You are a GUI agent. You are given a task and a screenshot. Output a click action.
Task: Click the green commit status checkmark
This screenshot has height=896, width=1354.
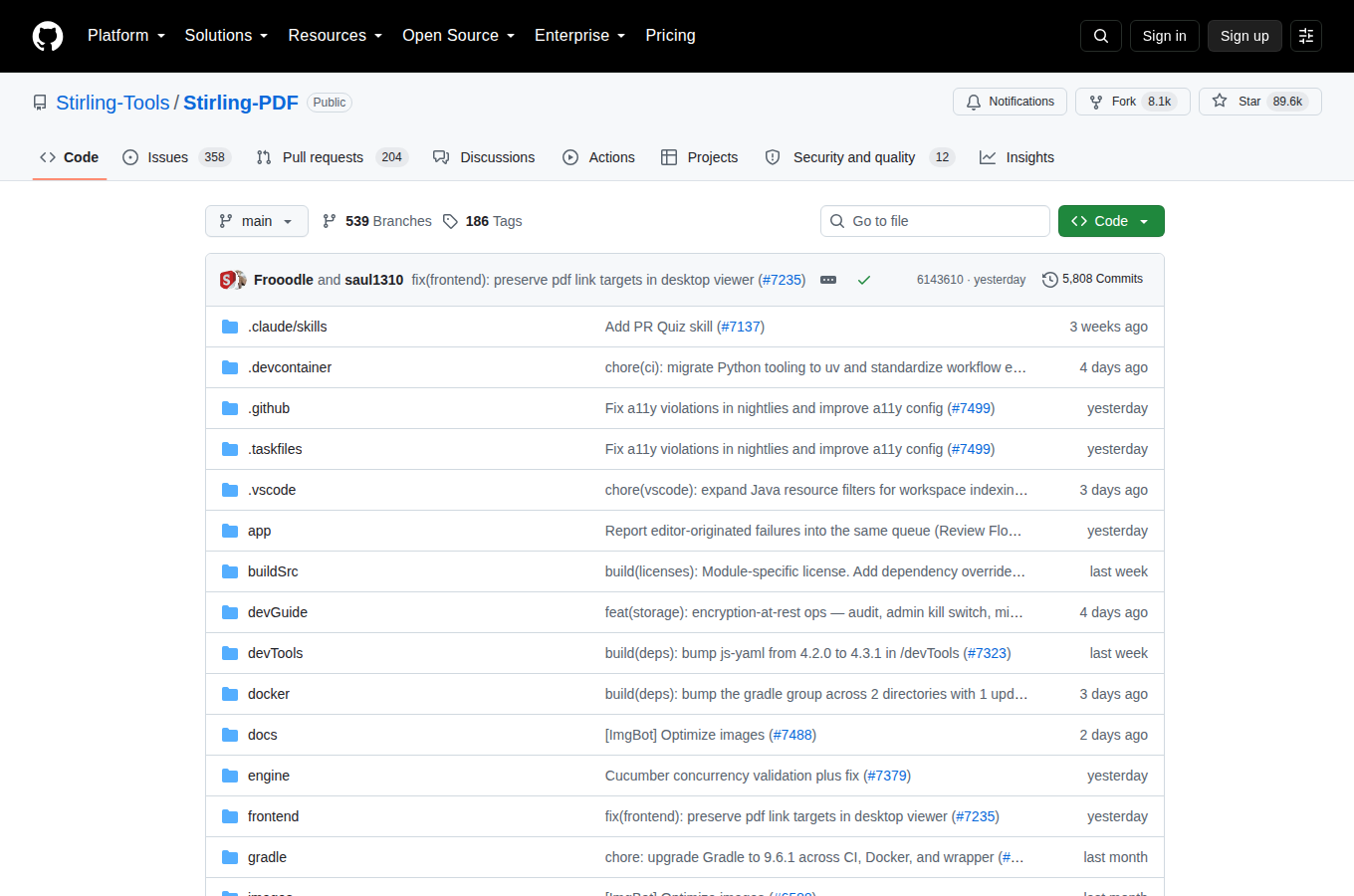(x=864, y=280)
